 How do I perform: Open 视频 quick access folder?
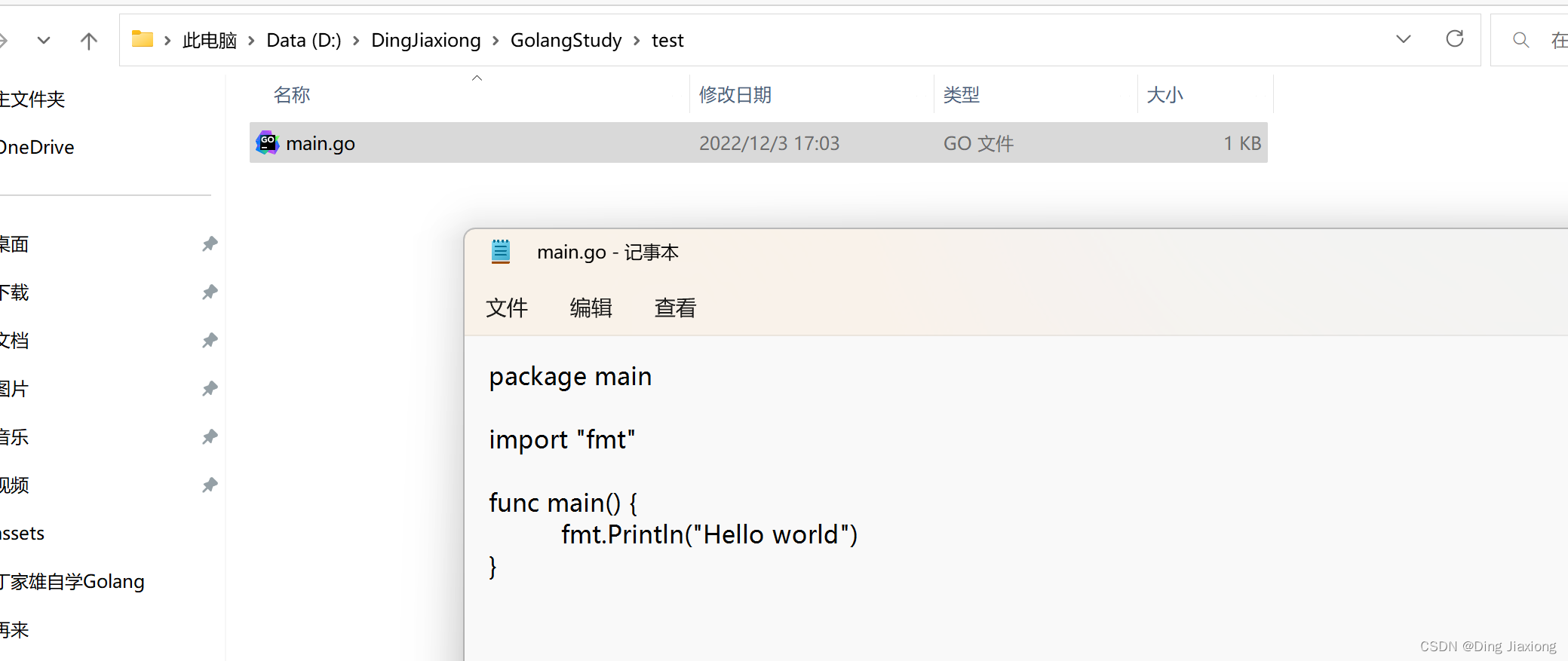point(14,485)
